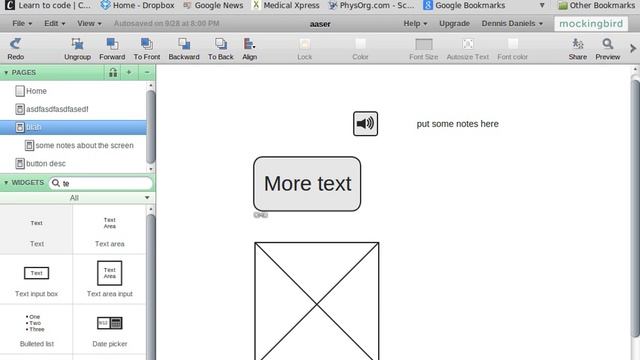Screen dimensions: 640x360
Task: Open the Edit menu
Action: pyautogui.click(x=54, y=23)
